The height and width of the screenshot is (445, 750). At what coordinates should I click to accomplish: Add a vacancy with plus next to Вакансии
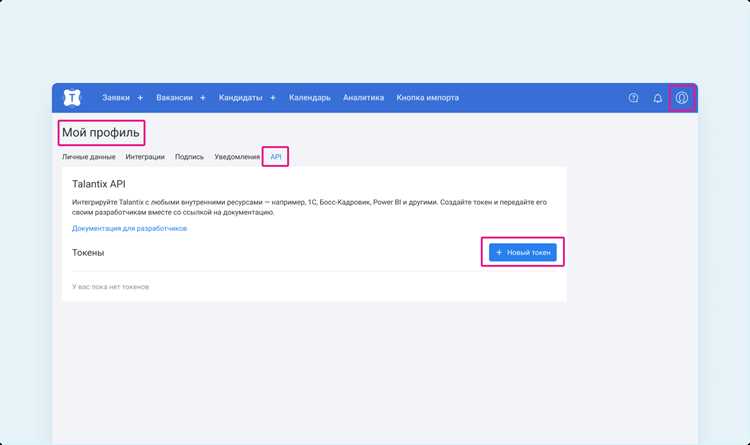click(203, 98)
